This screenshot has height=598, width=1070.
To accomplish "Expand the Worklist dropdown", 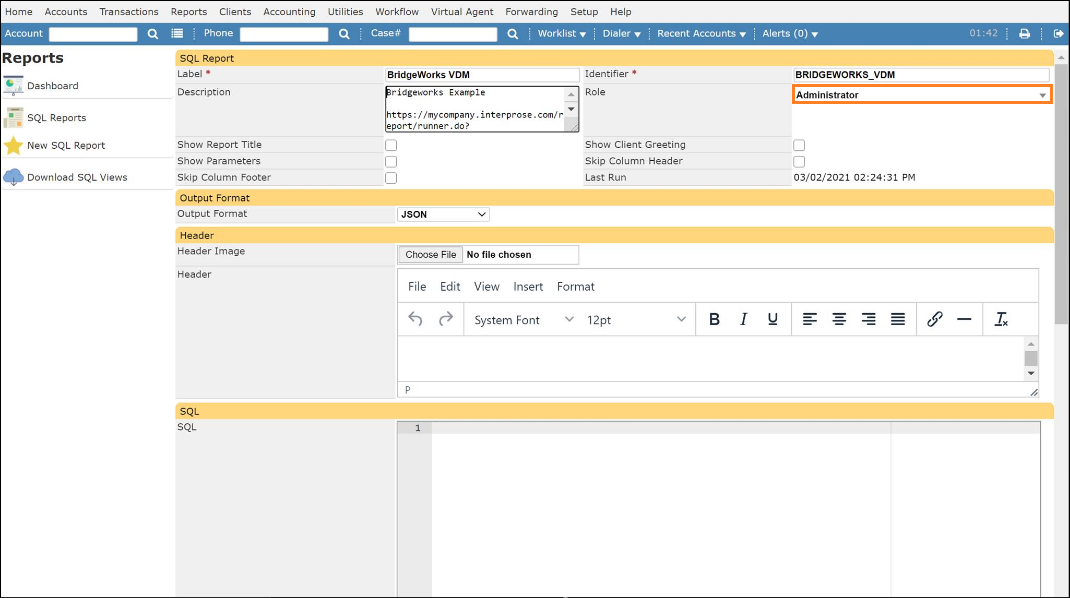I will click(562, 33).
